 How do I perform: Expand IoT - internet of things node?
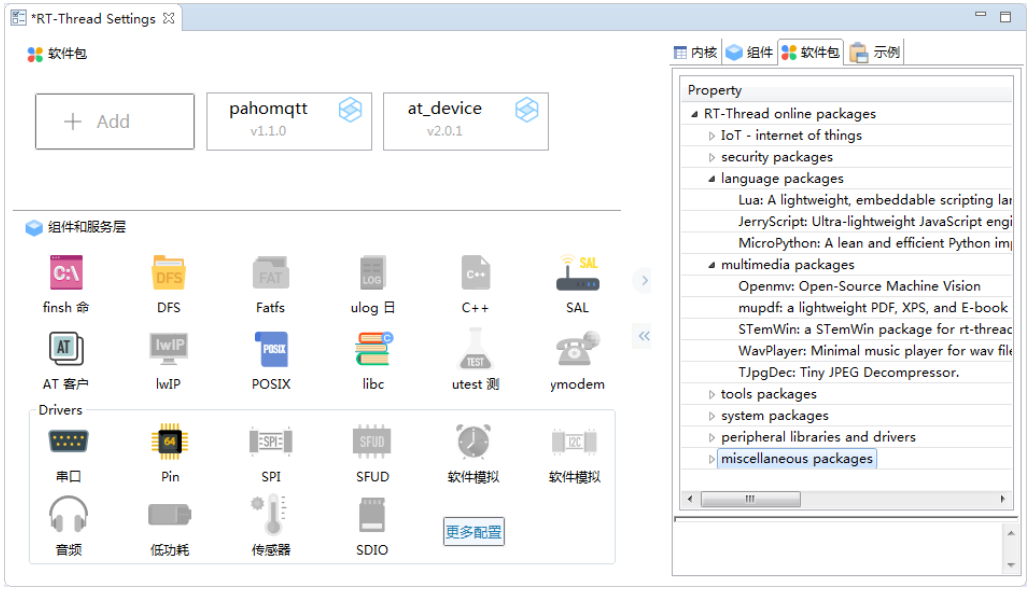[x=712, y=136]
